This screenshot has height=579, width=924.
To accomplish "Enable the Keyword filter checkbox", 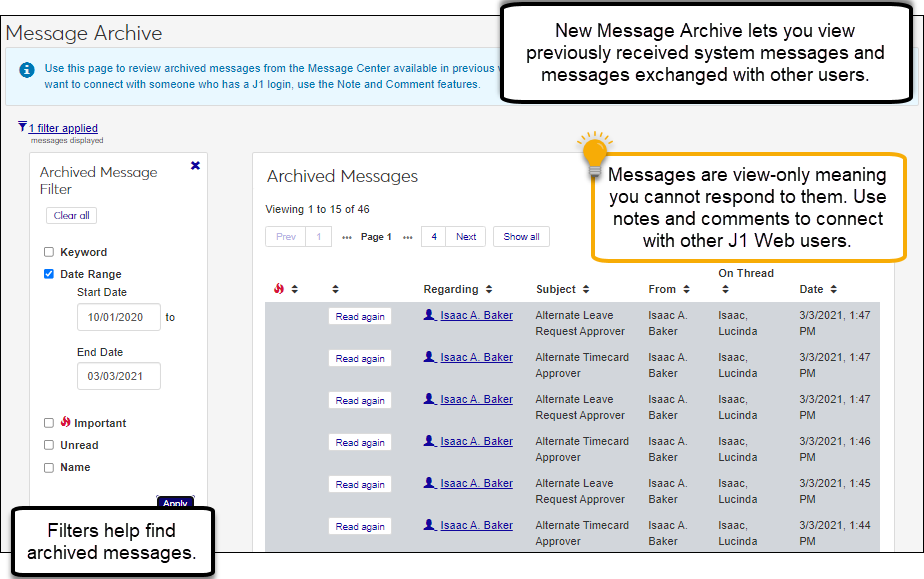I will click(x=47, y=251).
